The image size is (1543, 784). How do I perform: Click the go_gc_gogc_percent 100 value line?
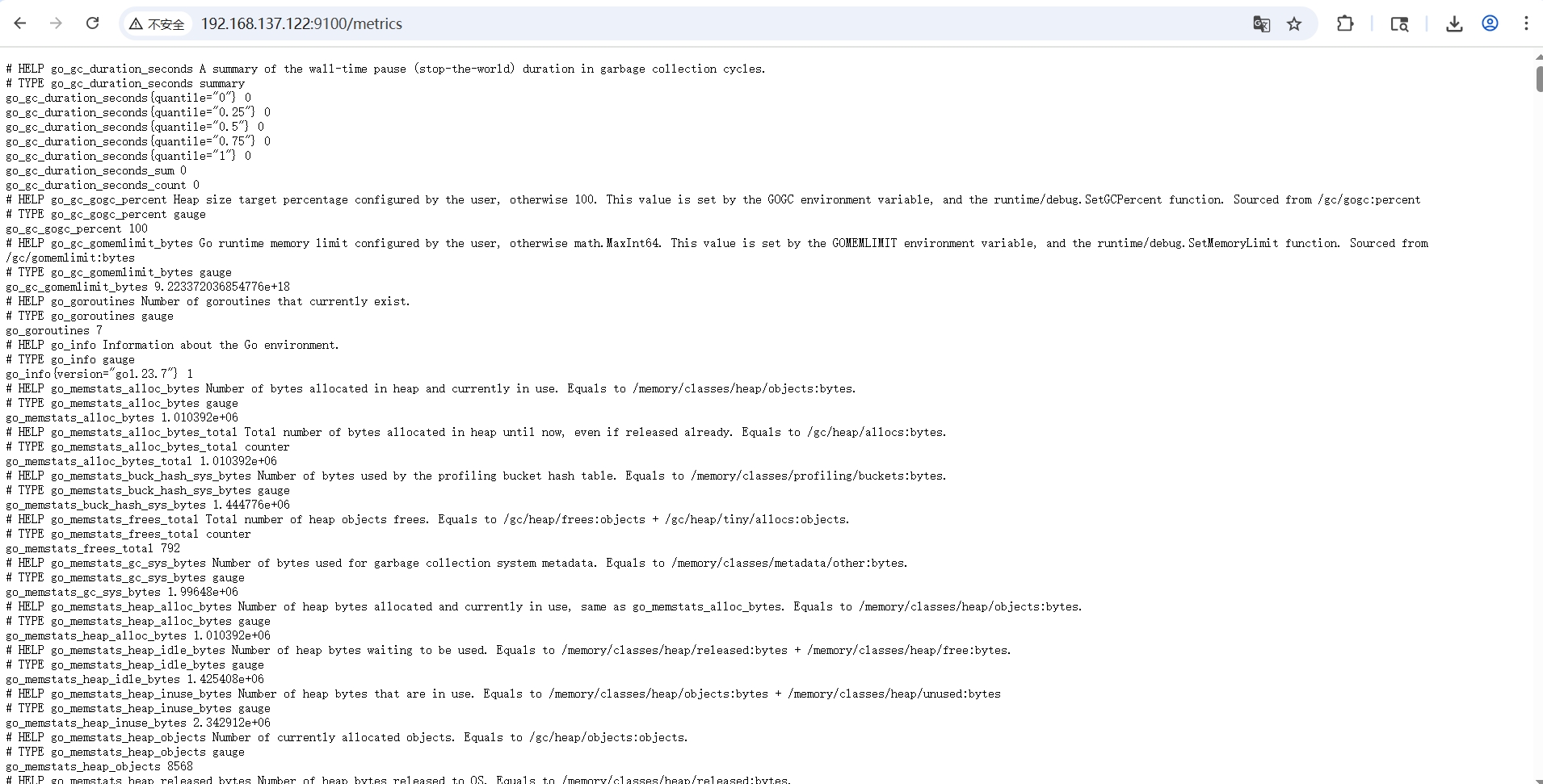tap(77, 228)
